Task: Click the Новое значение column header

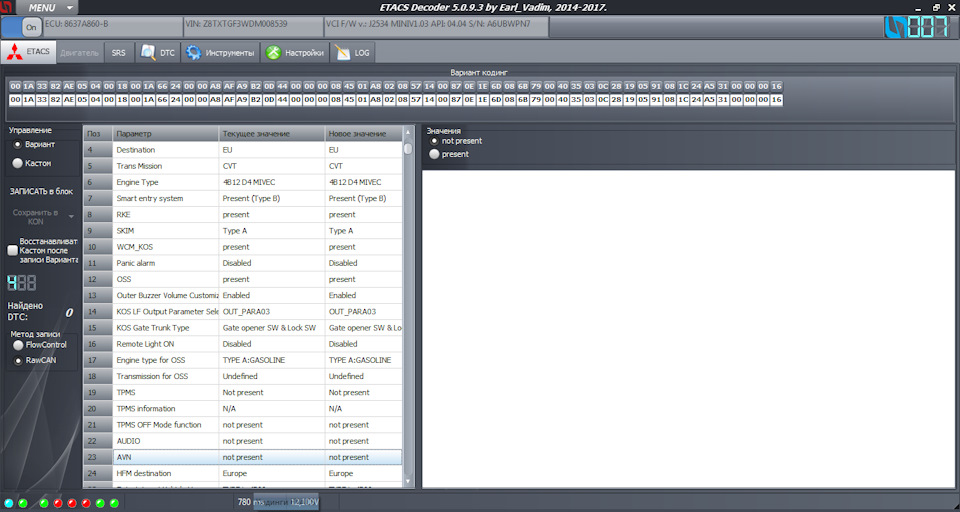Action: click(x=364, y=134)
